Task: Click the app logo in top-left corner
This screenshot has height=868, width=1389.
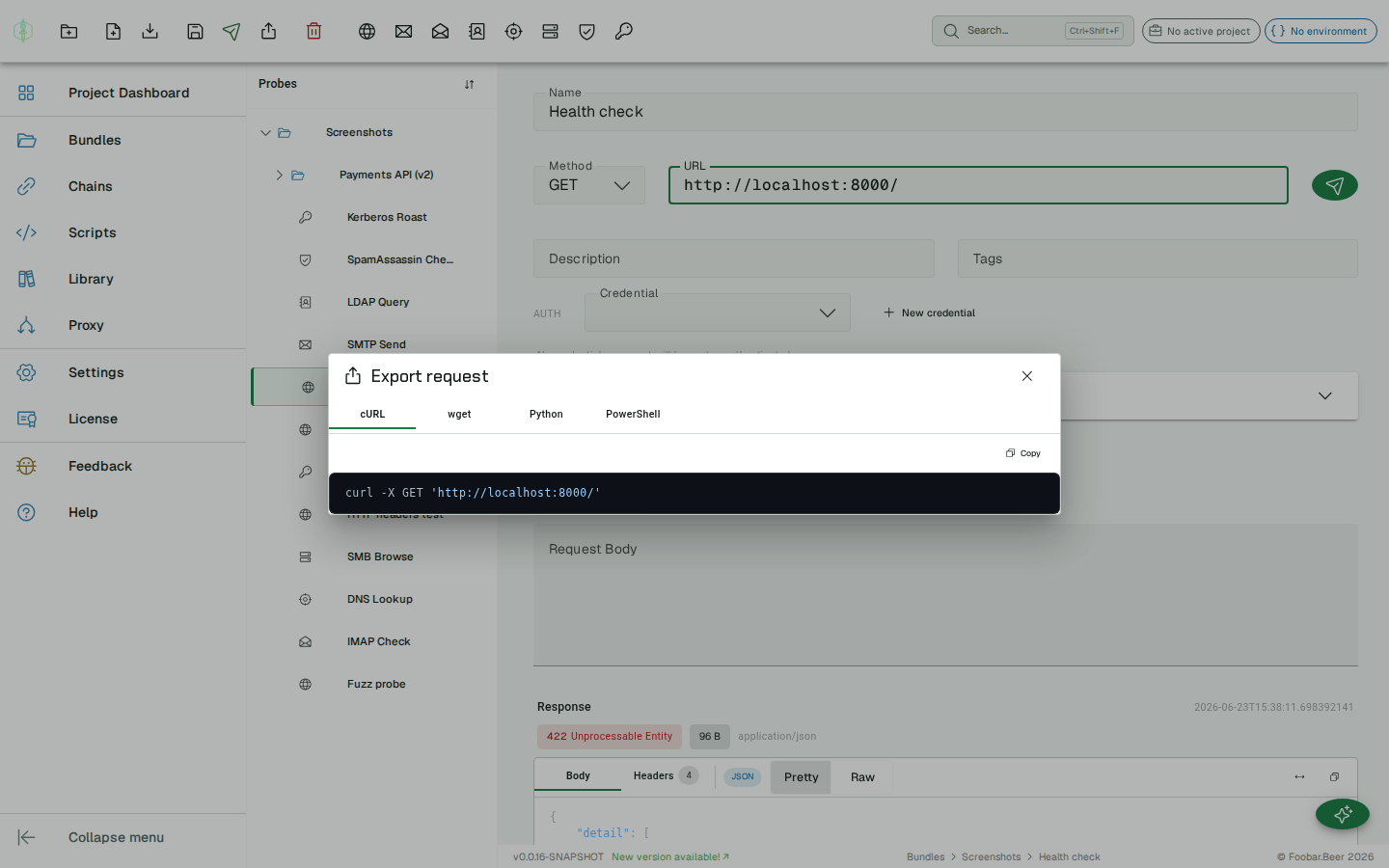Action: (23, 31)
